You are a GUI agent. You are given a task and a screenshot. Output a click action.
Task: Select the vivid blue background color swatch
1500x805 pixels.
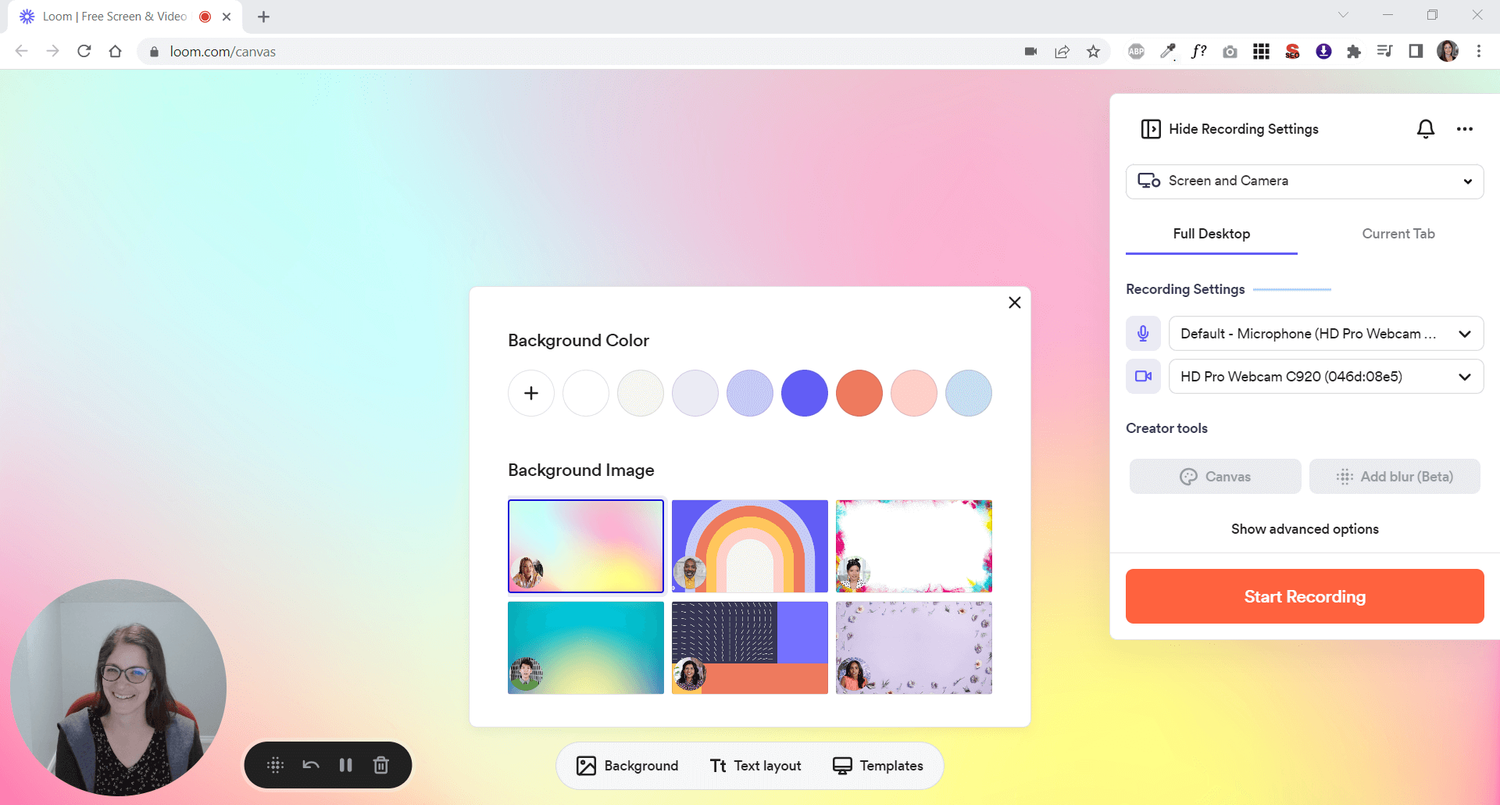click(804, 393)
